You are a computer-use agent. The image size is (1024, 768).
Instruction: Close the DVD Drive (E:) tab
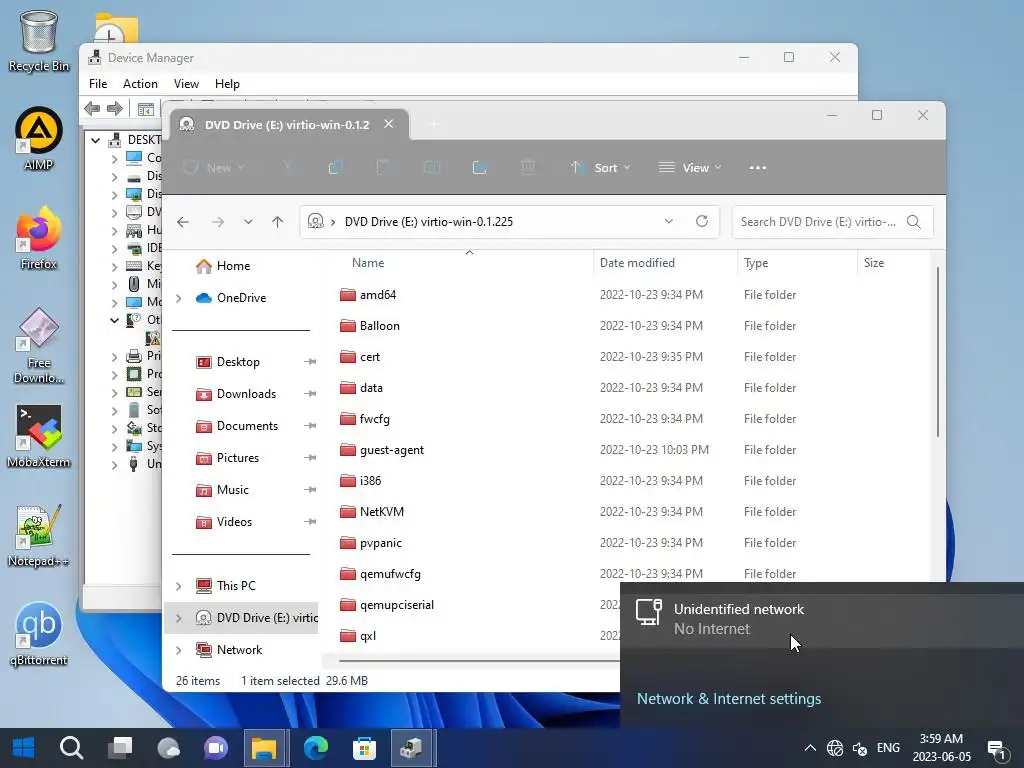tap(389, 124)
